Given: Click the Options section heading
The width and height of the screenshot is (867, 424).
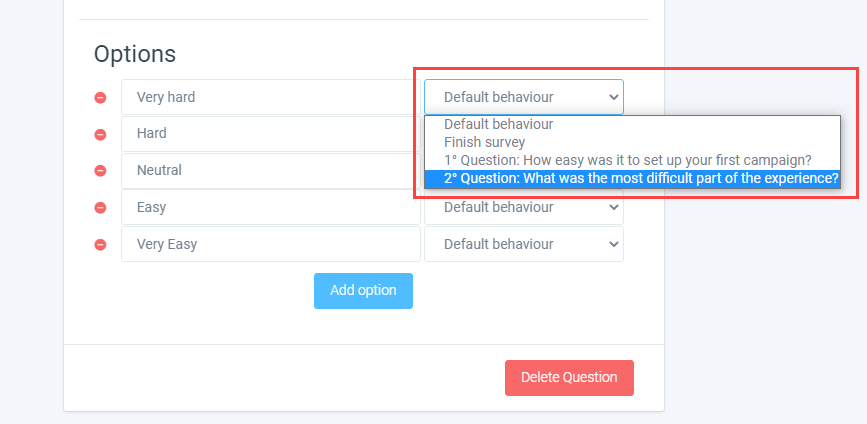Looking at the screenshot, I should pyautogui.click(x=135, y=54).
